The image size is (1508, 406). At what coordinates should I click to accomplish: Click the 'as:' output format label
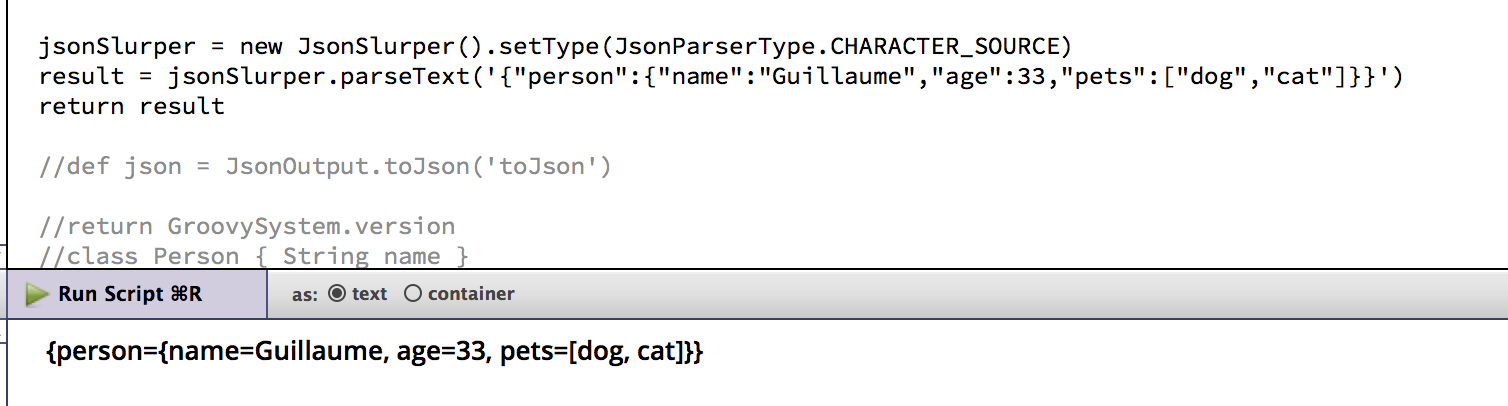(x=305, y=294)
